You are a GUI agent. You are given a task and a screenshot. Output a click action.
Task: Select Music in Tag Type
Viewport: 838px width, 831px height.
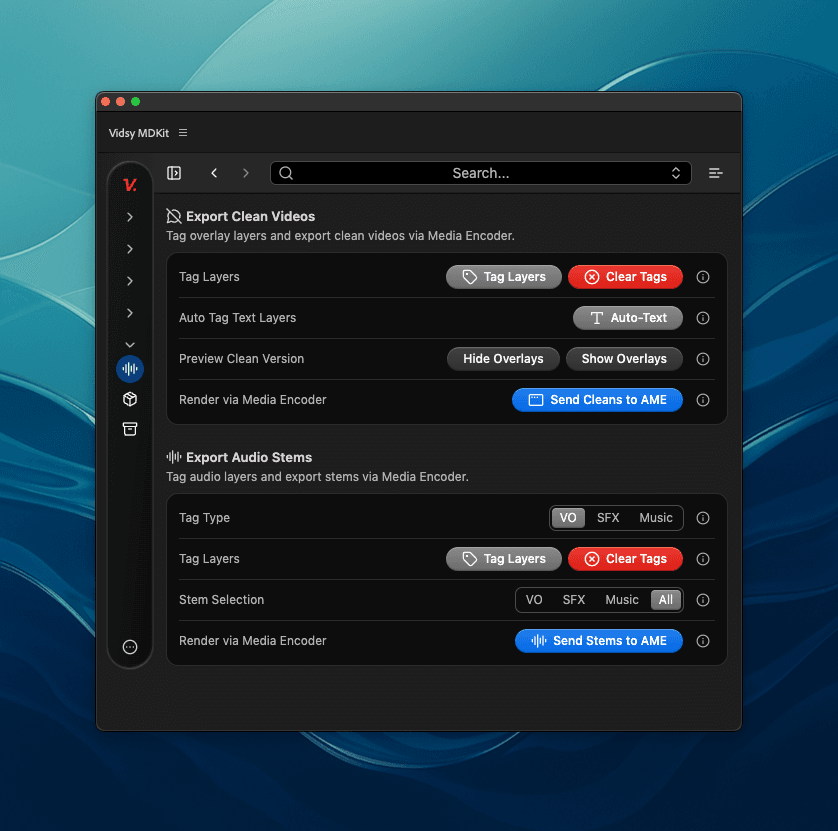[656, 518]
